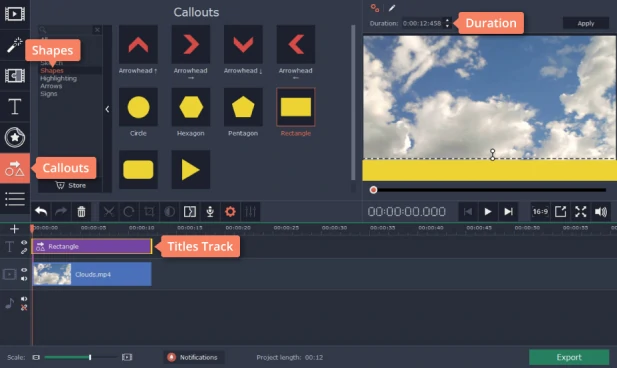
Task: Click the green Export button
Action: [569, 357]
